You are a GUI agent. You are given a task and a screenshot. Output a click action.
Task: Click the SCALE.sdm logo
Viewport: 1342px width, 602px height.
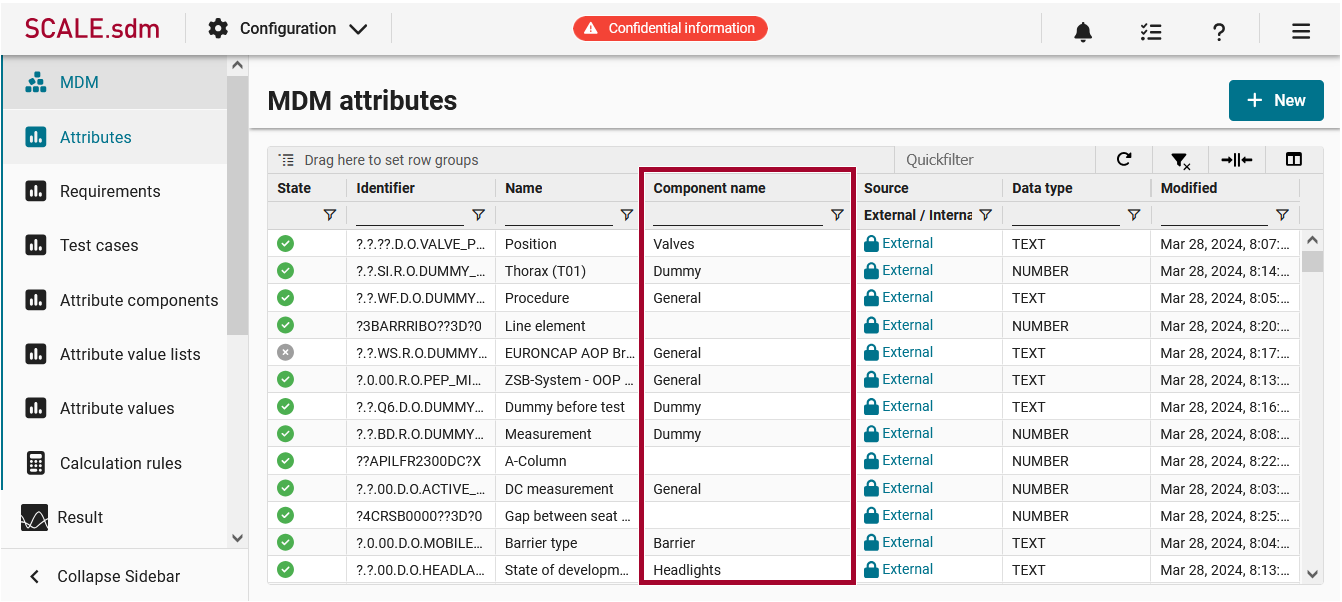click(92, 28)
